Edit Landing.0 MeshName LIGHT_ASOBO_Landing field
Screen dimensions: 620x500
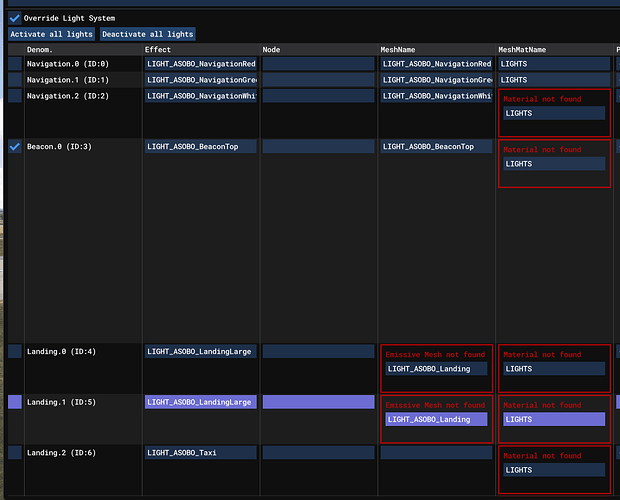click(x=437, y=369)
